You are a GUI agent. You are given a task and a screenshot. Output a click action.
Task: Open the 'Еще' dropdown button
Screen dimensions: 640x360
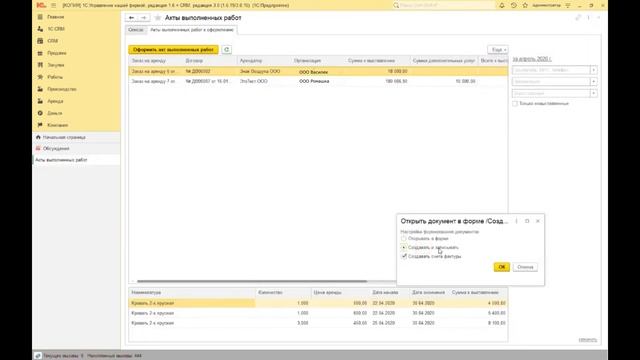pyautogui.click(x=498, y=49)
